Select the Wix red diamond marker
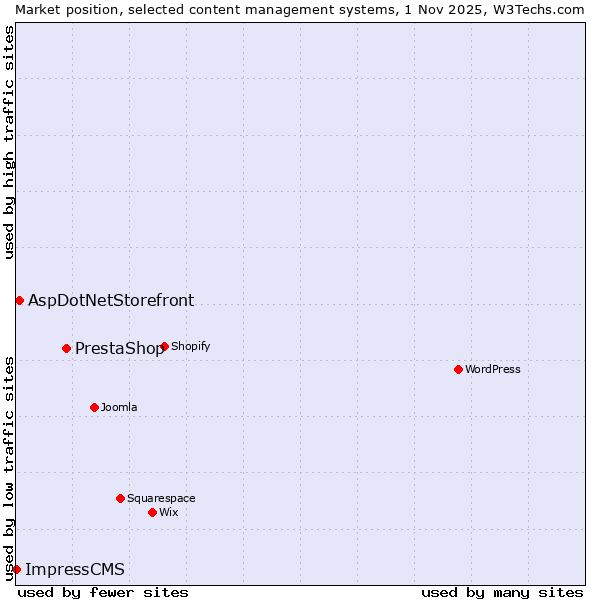This screenshot has width=600, height=600. (x=152, y=512)
